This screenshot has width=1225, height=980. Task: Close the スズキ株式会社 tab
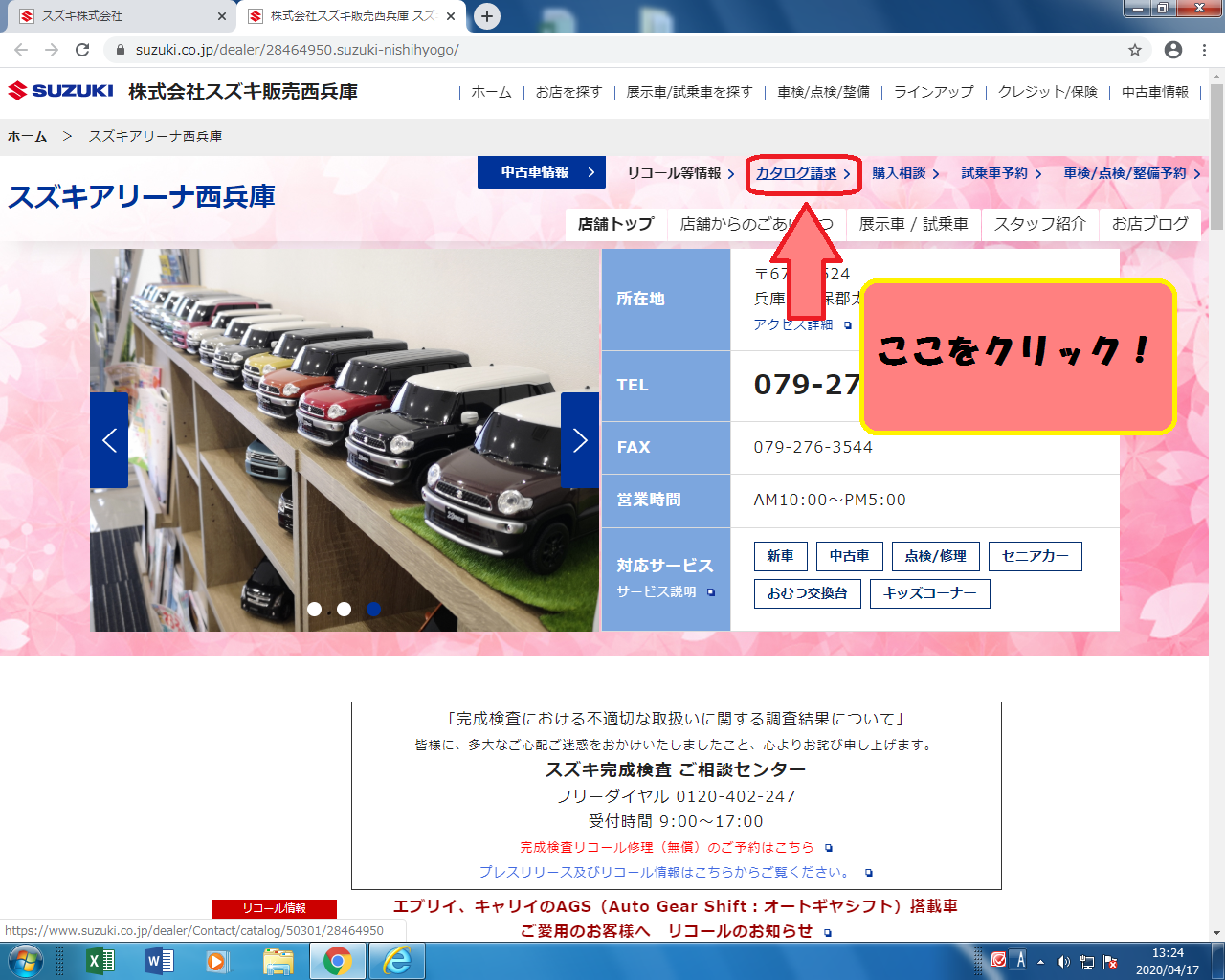222,16
